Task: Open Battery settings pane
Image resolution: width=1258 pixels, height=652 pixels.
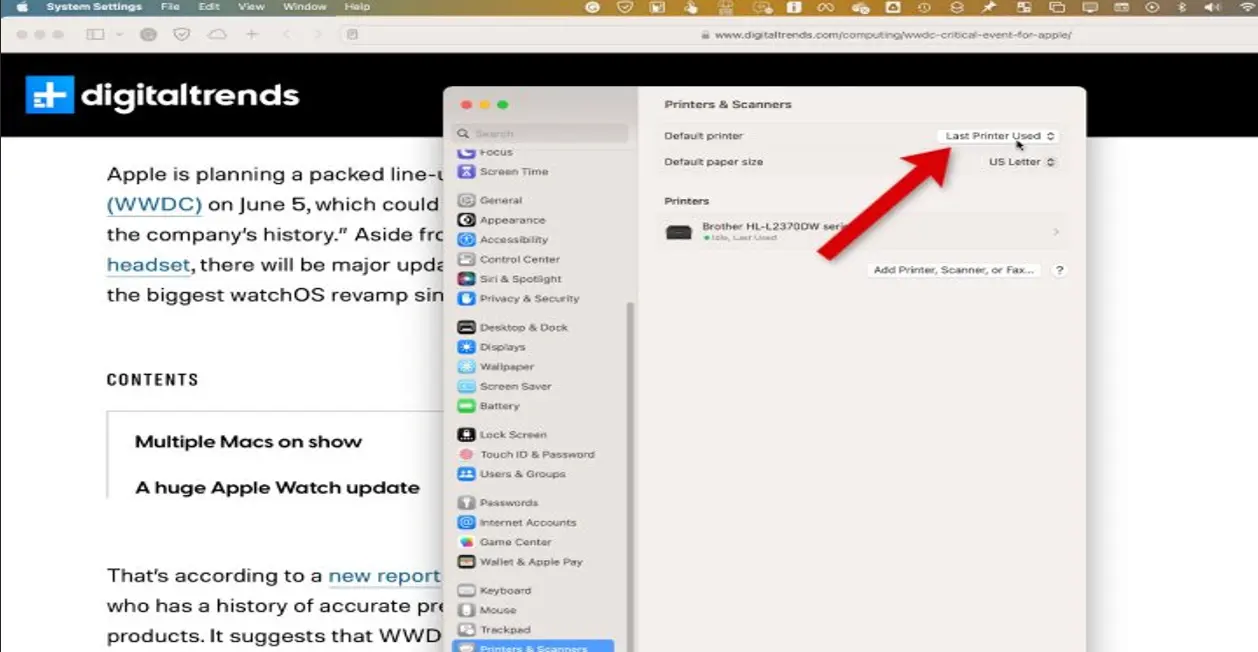Action: tap(499, 406)
